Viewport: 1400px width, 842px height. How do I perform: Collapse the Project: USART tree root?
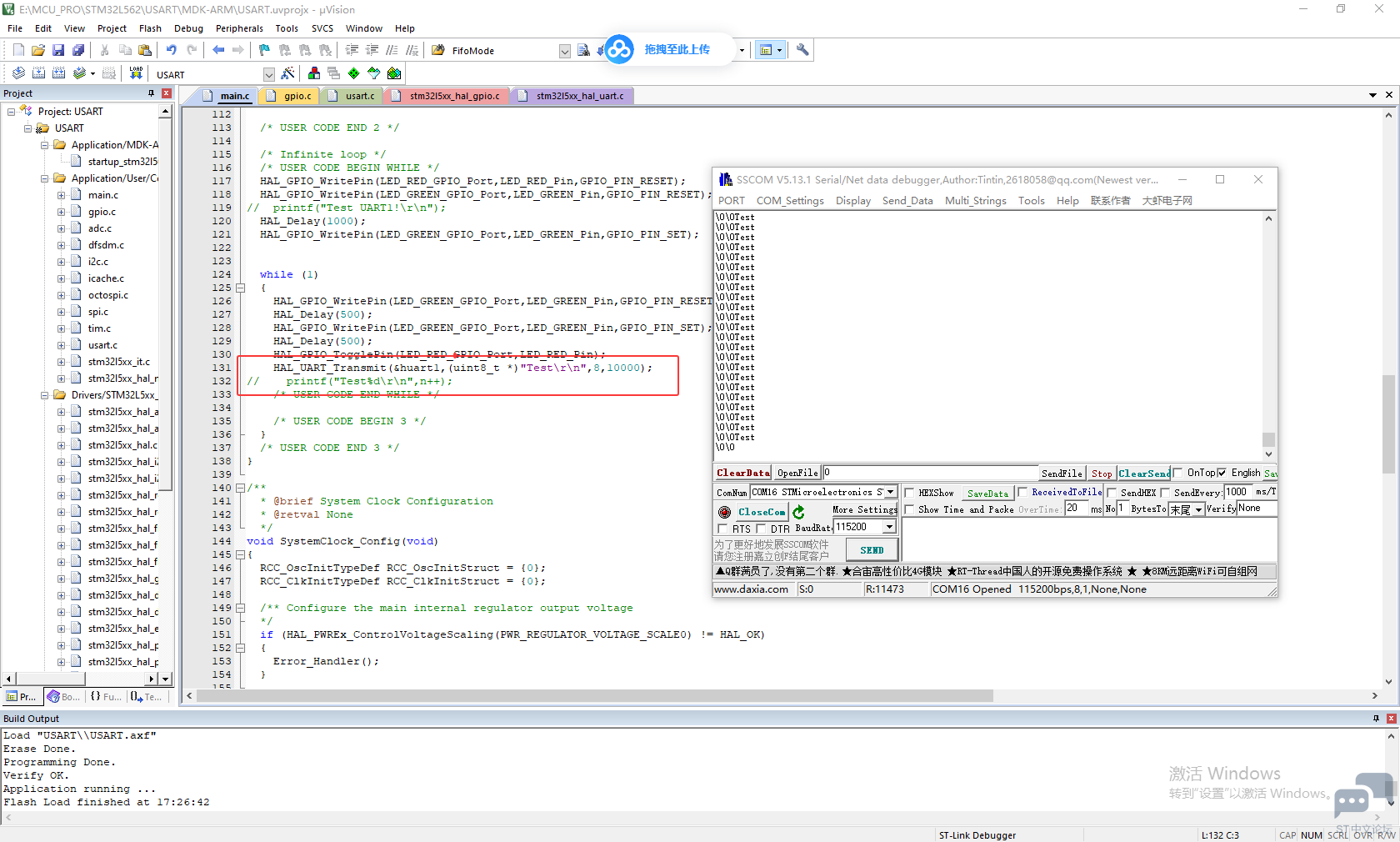(x=11, y=112)
